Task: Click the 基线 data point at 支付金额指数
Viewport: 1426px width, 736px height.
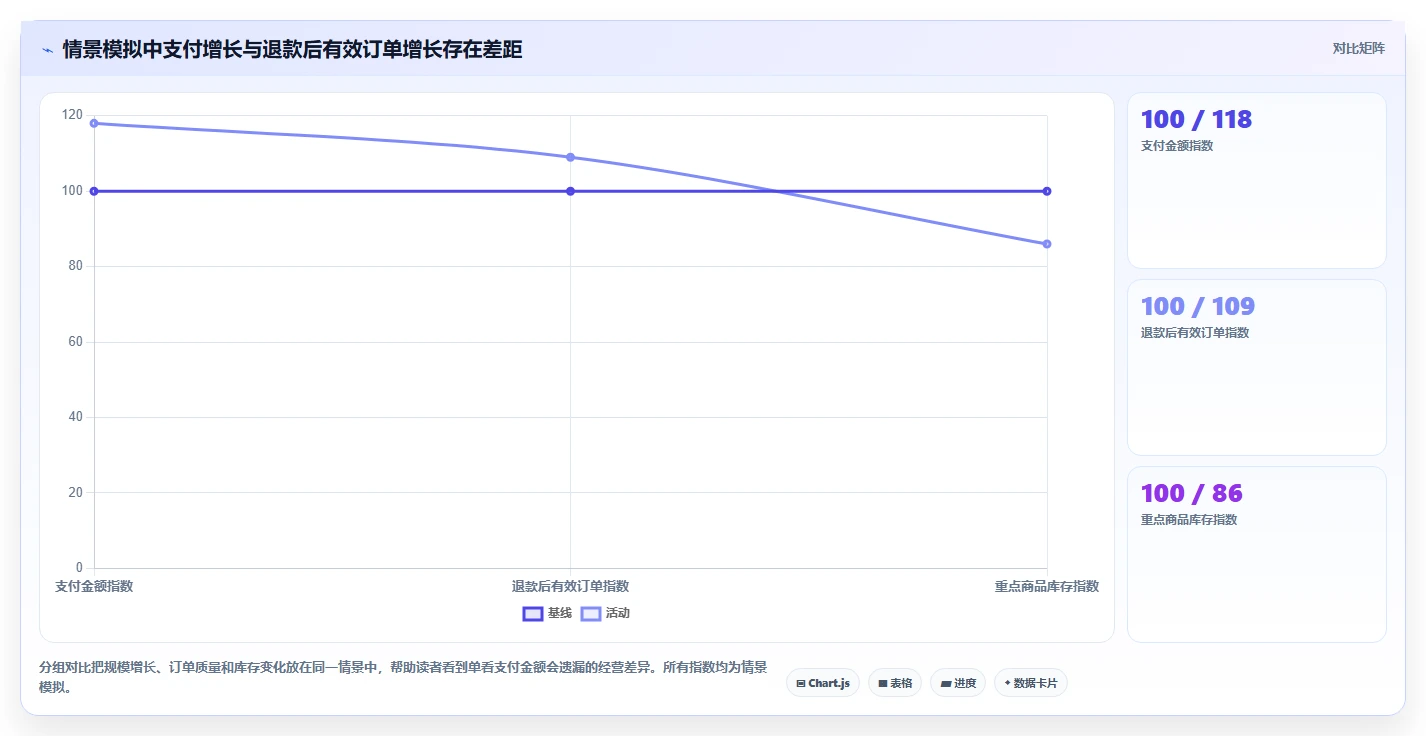Action: (94, 191)
